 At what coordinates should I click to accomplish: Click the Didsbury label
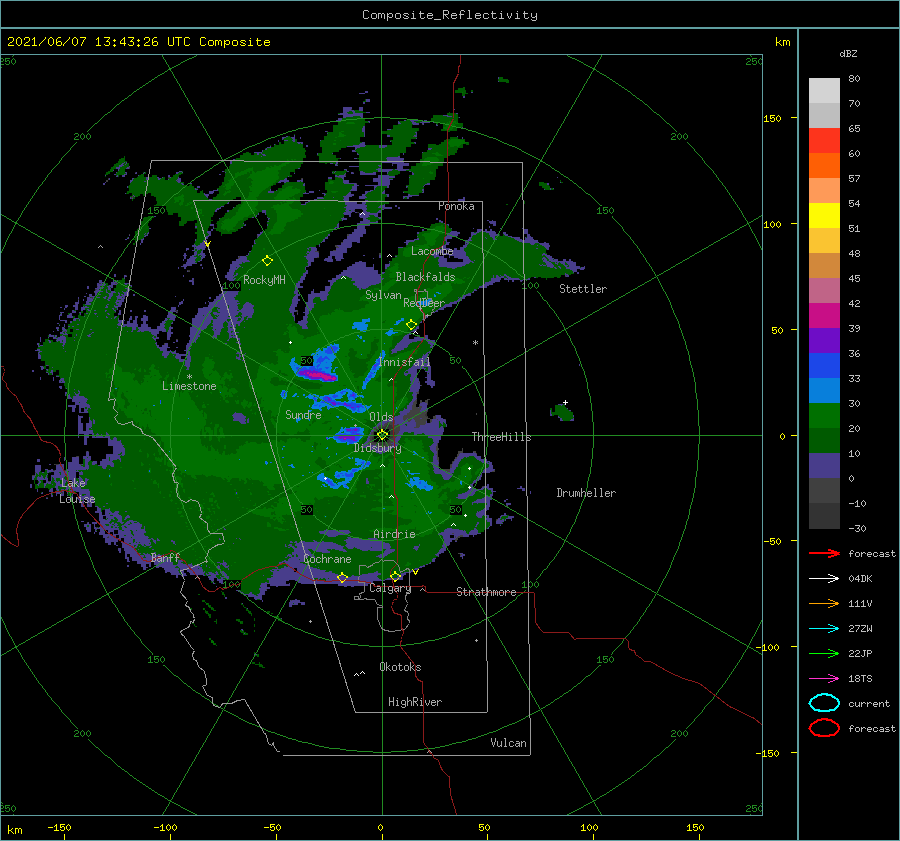tap(378, 448)
